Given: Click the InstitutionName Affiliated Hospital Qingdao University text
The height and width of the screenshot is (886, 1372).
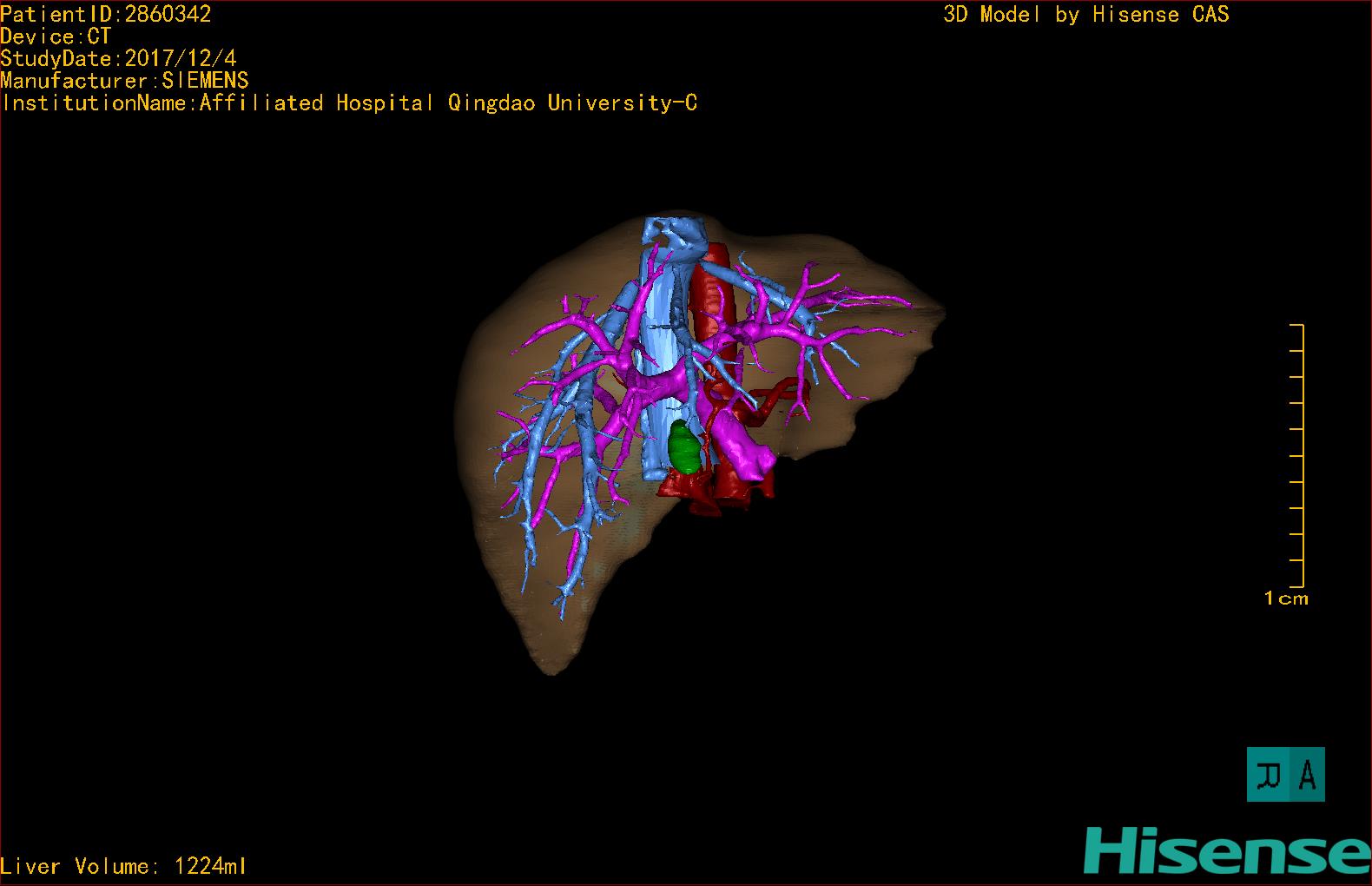Looking at the screenshot, I should pyautogui.click(x=349, y=103).
